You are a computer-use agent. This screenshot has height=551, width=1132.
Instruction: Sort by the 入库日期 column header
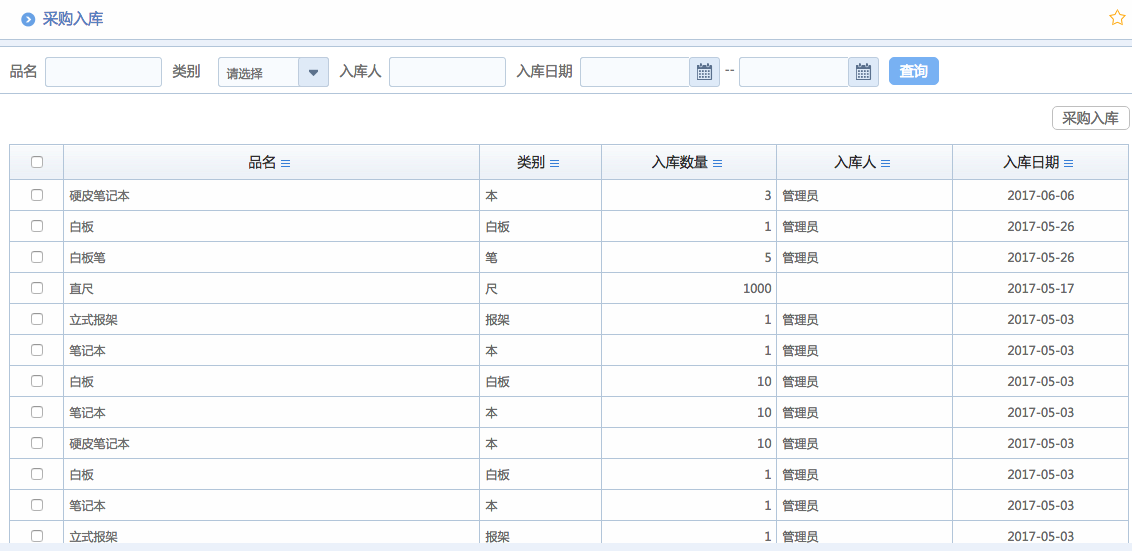click(1030, 163)
